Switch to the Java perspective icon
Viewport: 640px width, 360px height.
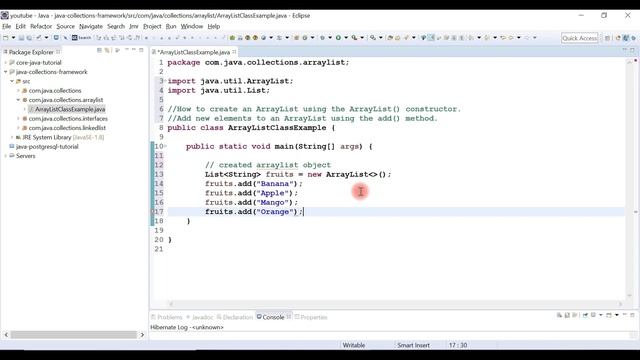point(626,38)
